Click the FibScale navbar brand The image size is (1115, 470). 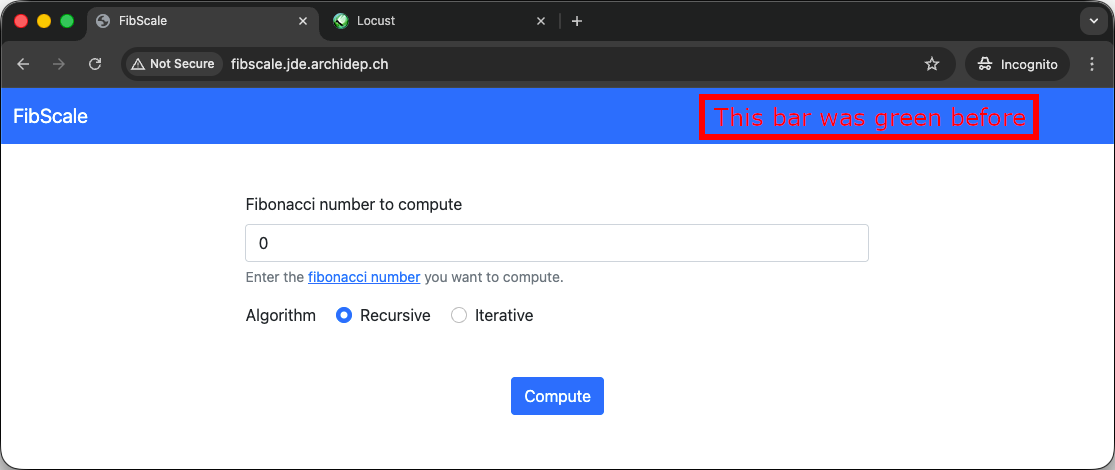(x=50, y=116)
